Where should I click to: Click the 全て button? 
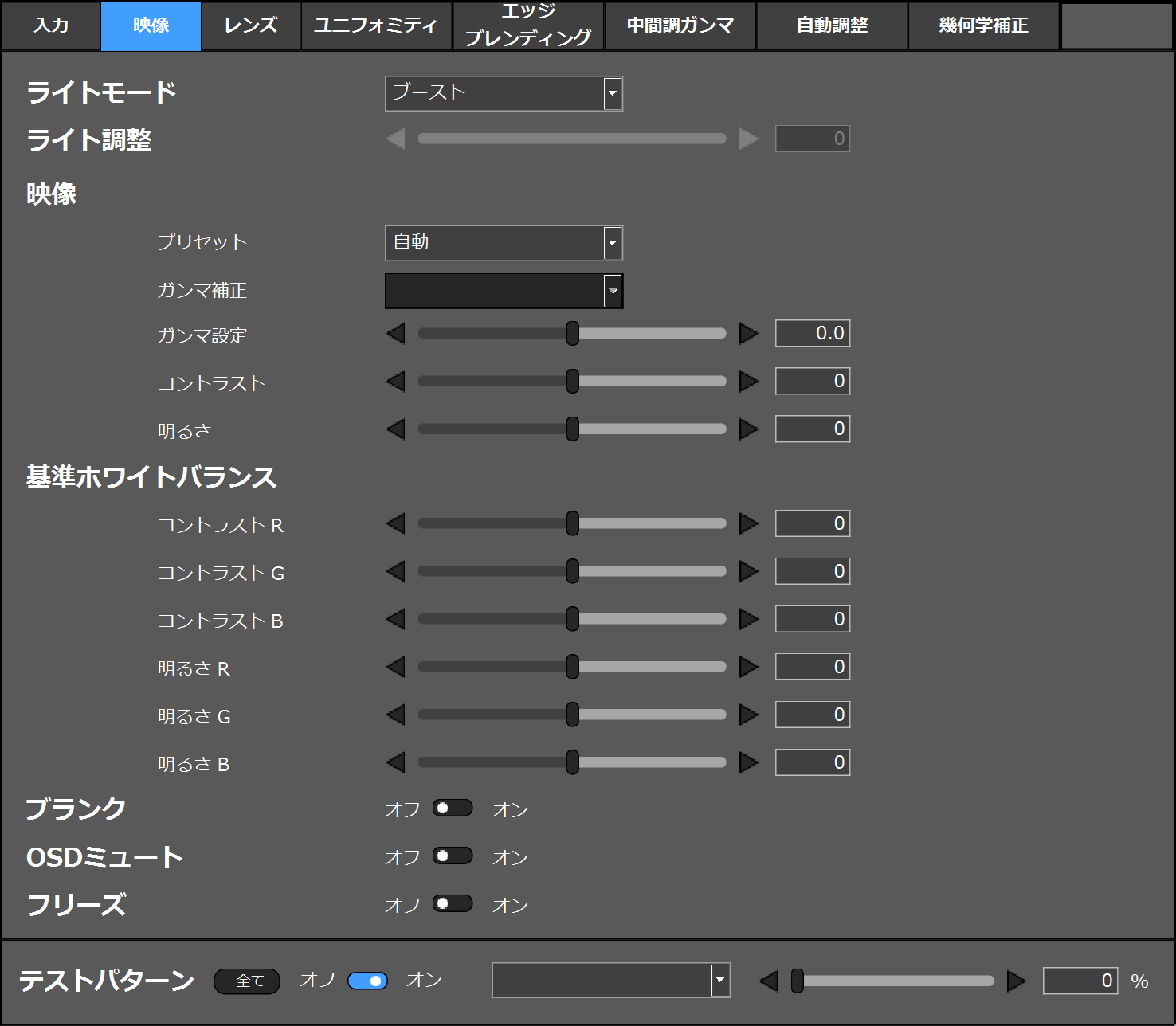coord(247,981)
